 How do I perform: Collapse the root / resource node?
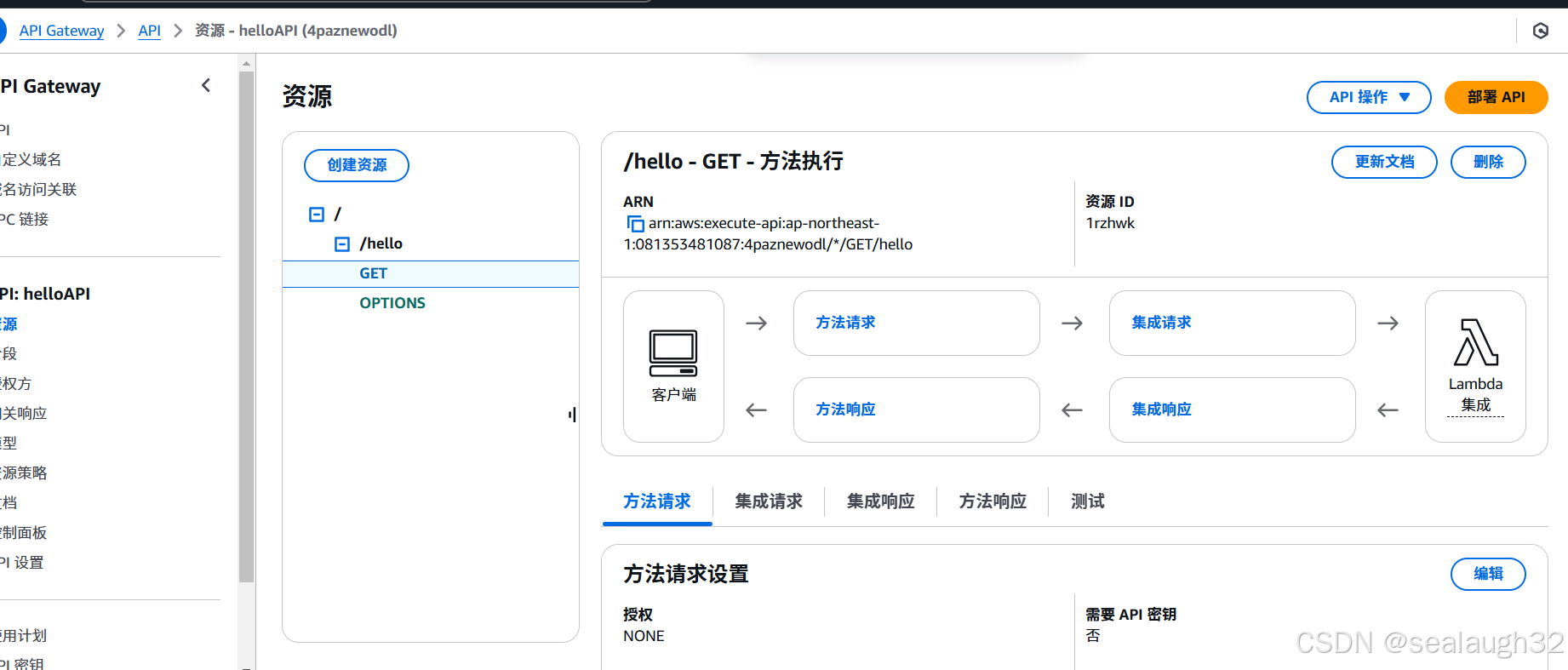[x=317, y=215]
